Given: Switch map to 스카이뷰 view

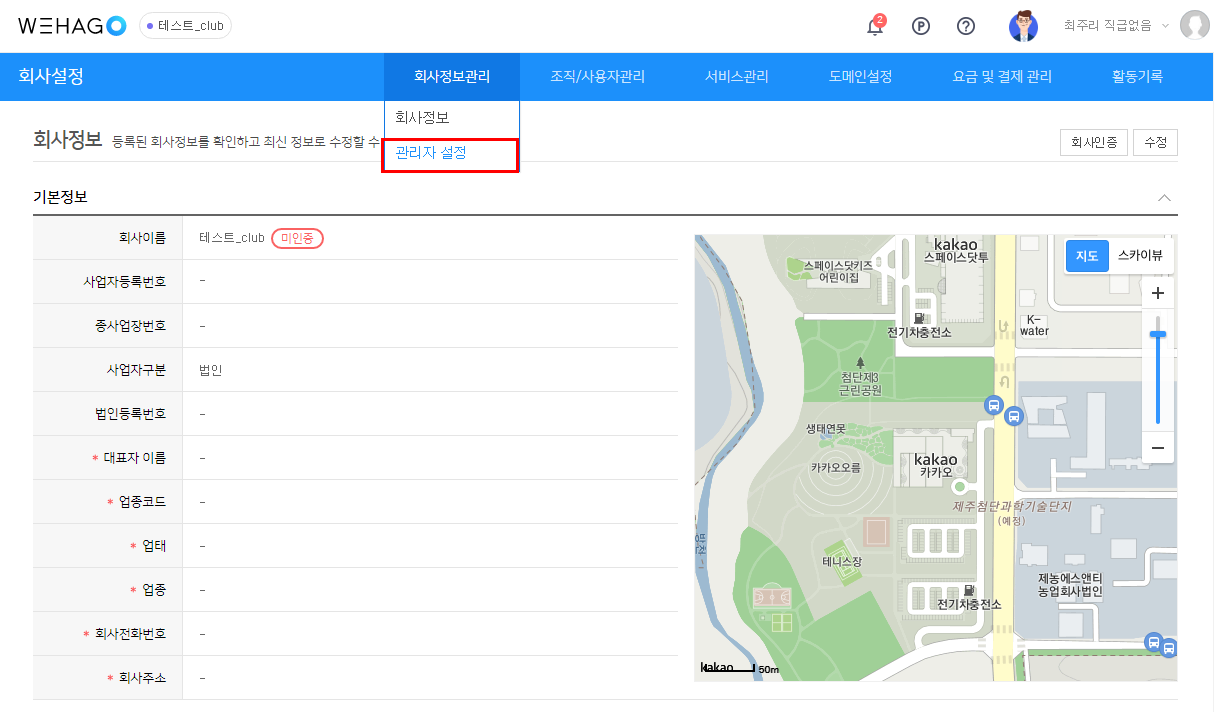Looking at the screenshot, I should pyautogui.click(x=1140, y=256).
